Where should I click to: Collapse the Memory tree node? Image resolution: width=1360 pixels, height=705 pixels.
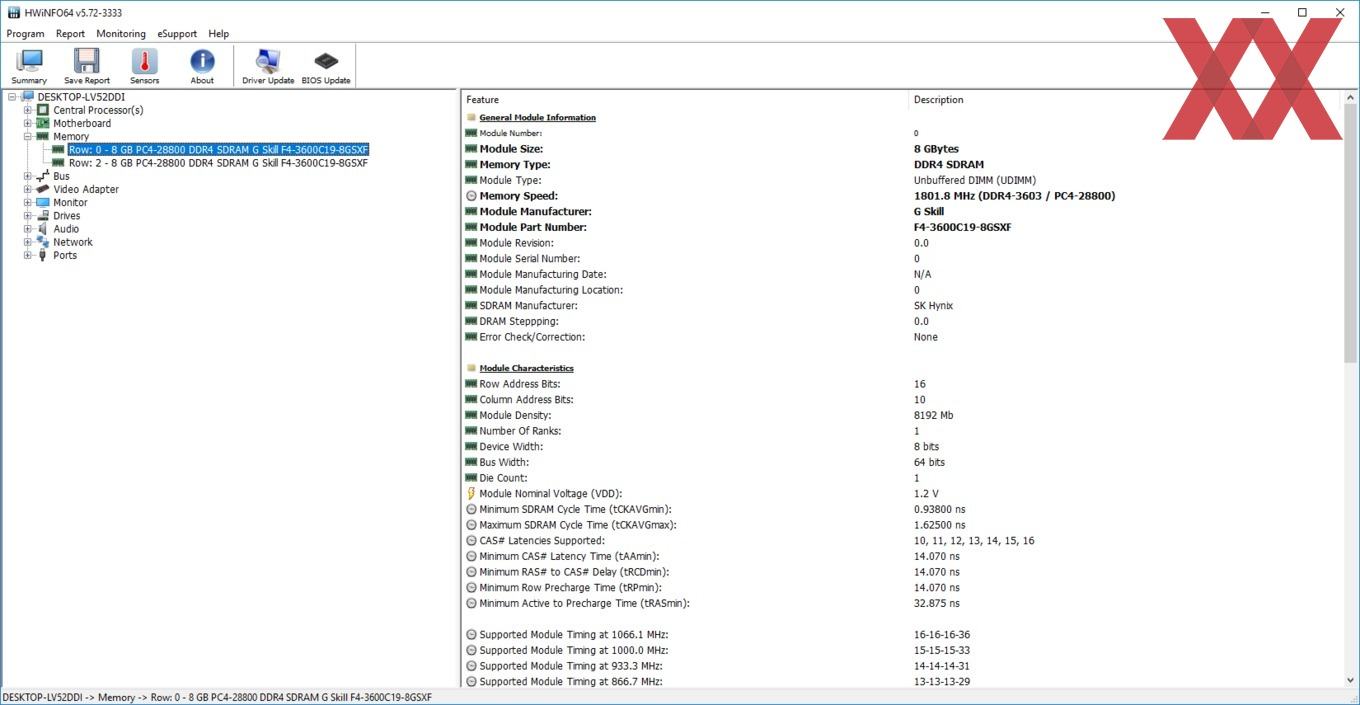[28, 136]
